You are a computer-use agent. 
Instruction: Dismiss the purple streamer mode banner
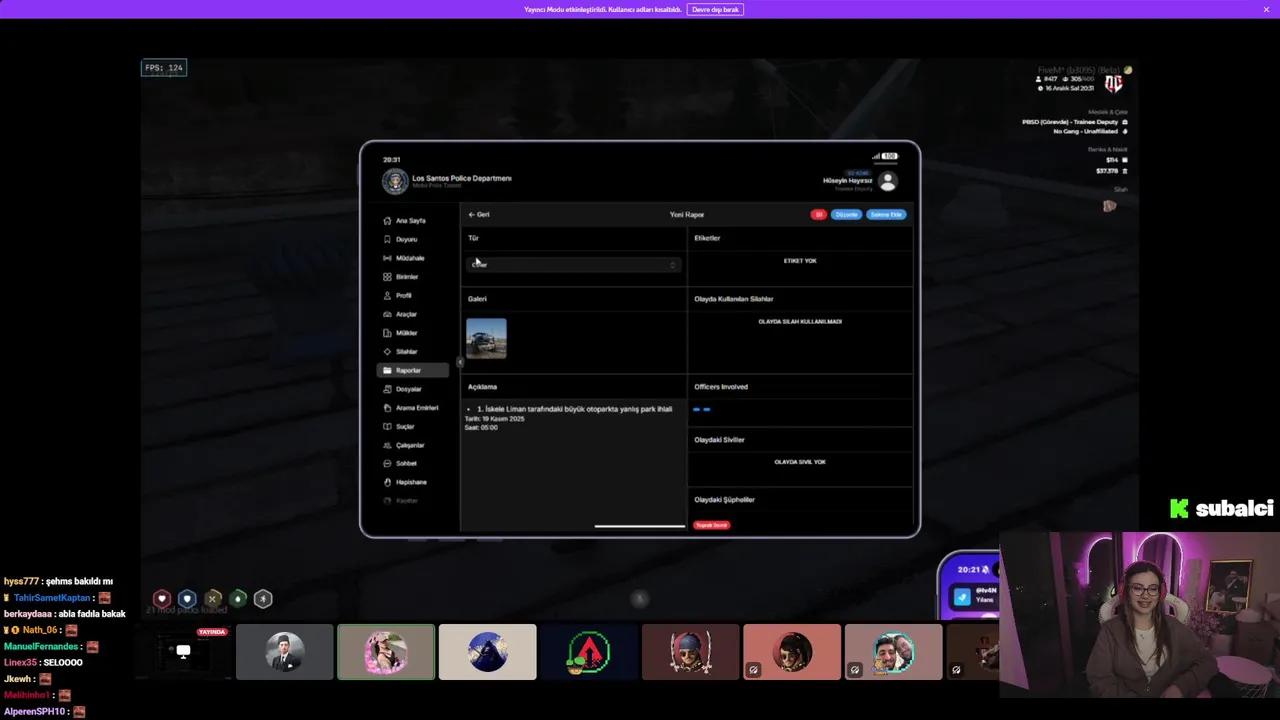pyautogui.click(x=1266, y=9)
